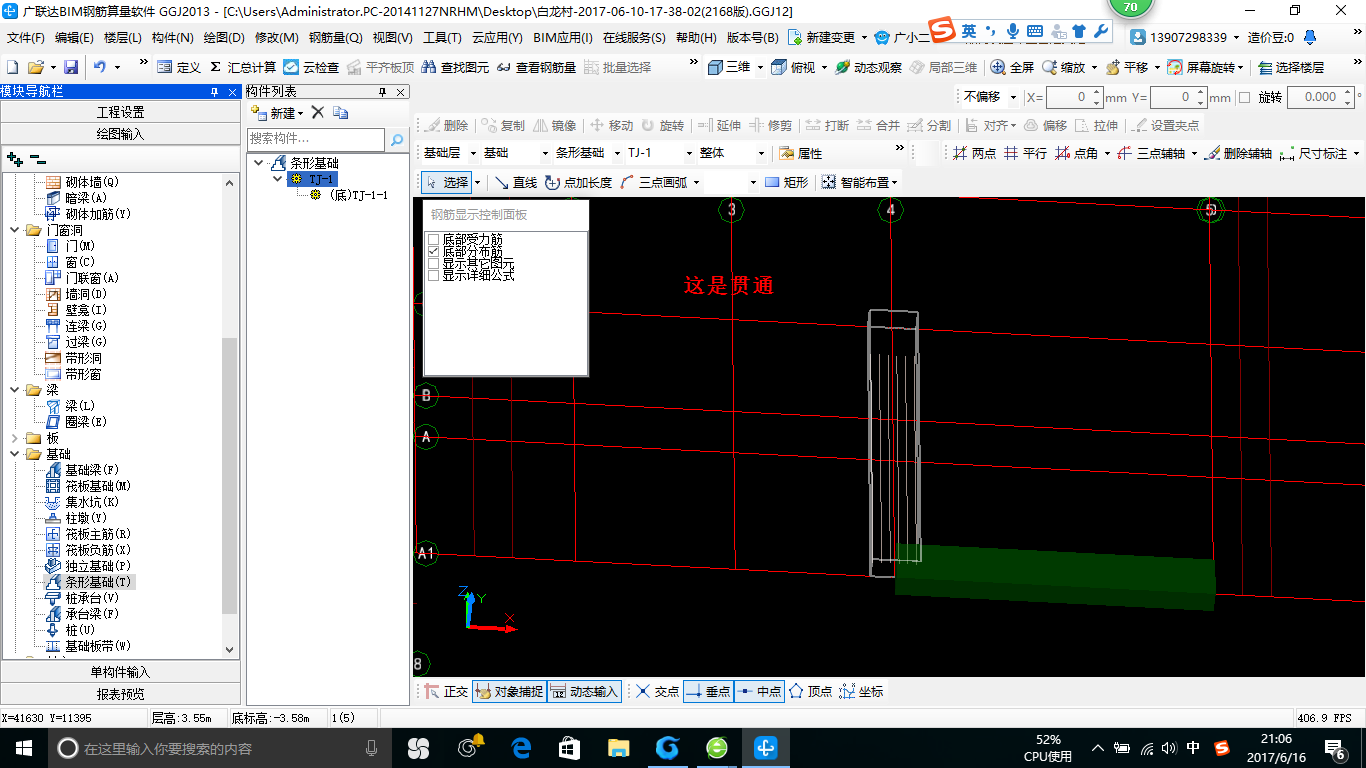Click the 工程设置 button

click(x=120, y=112)
